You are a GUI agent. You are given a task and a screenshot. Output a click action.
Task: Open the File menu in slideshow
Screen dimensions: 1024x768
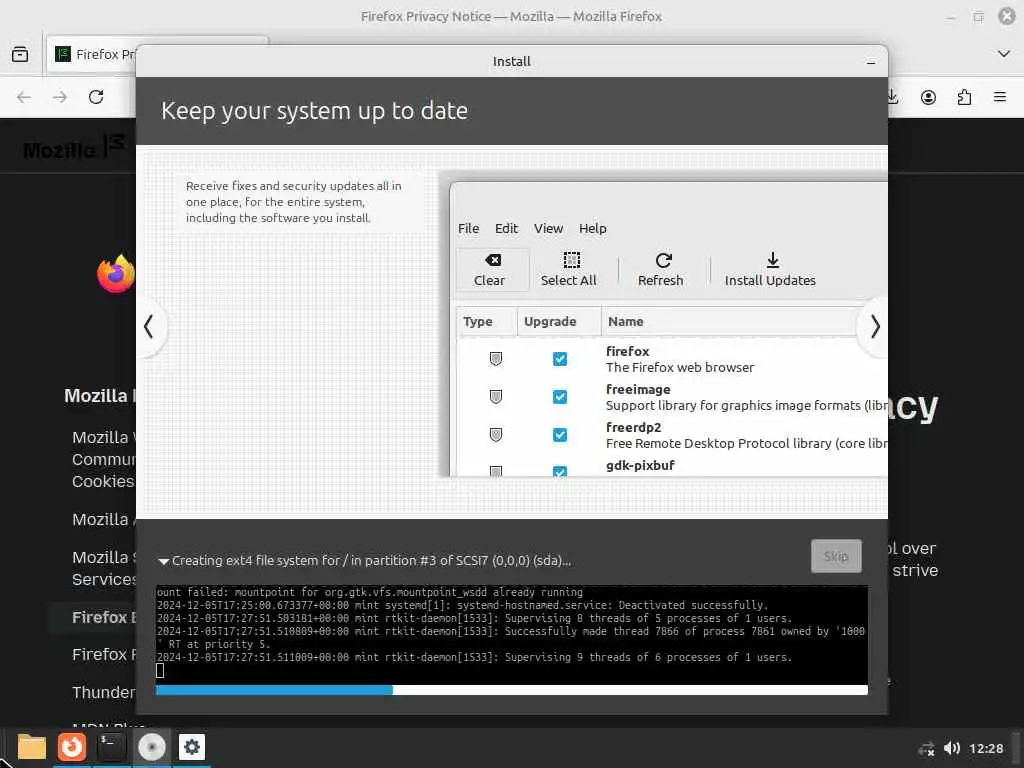pyautogui.click(x=468, y=229)
